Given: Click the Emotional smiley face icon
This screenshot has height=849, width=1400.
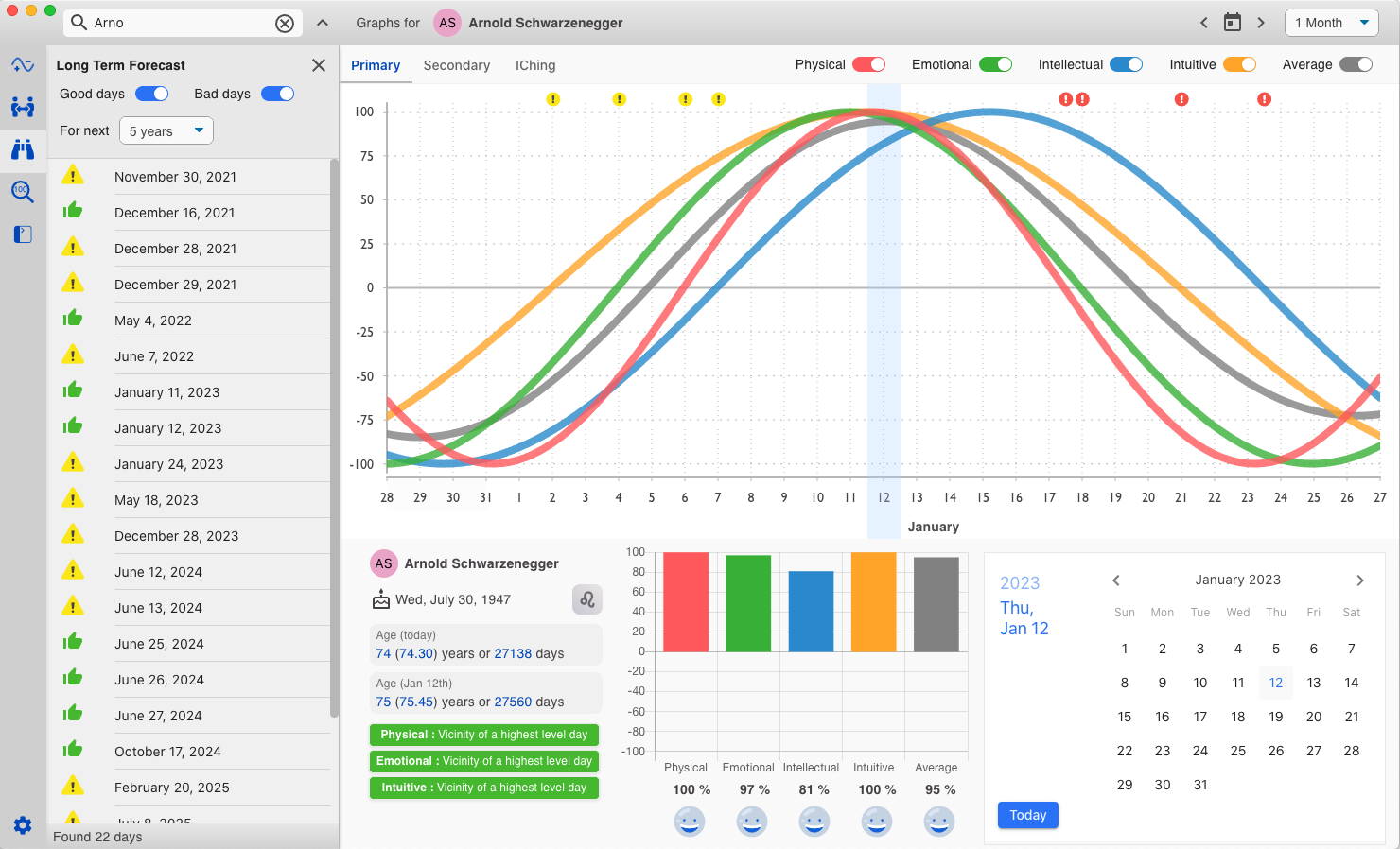Looking at the screenshot, I should 752,822.
